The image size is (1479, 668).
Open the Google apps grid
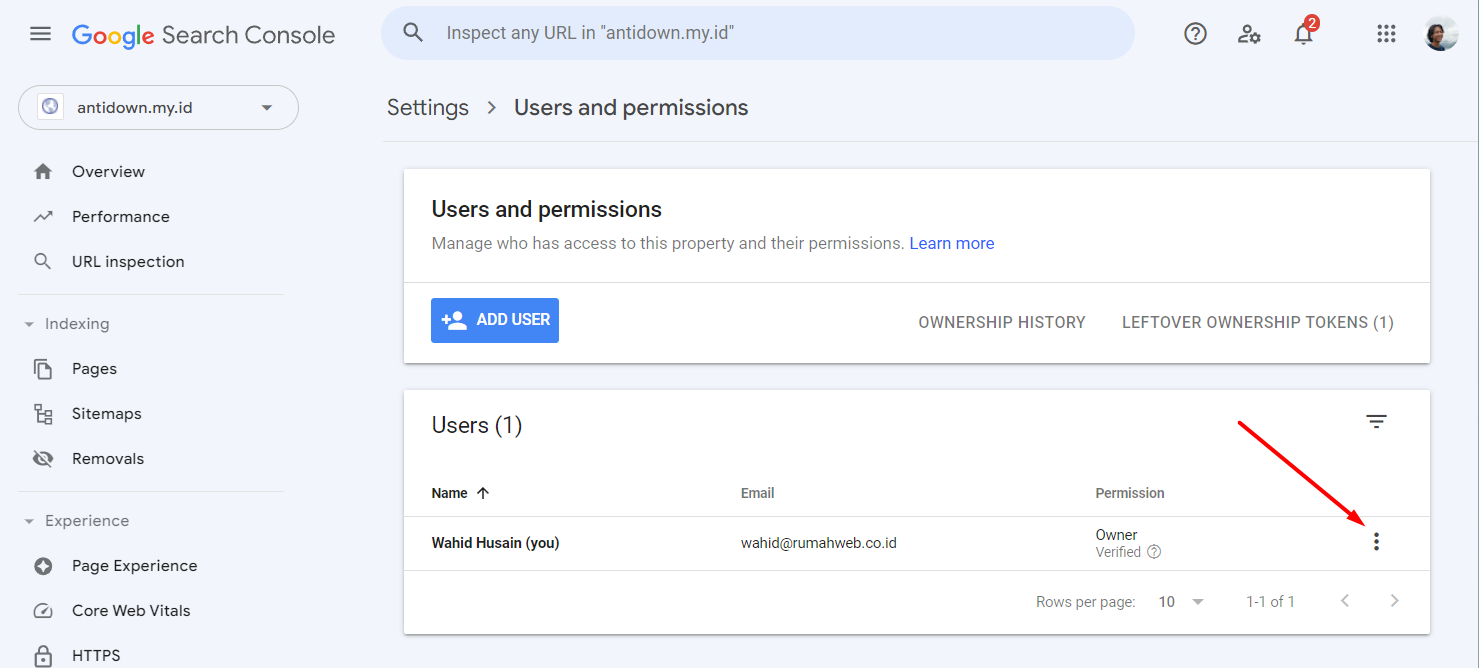click(1386, 34)
